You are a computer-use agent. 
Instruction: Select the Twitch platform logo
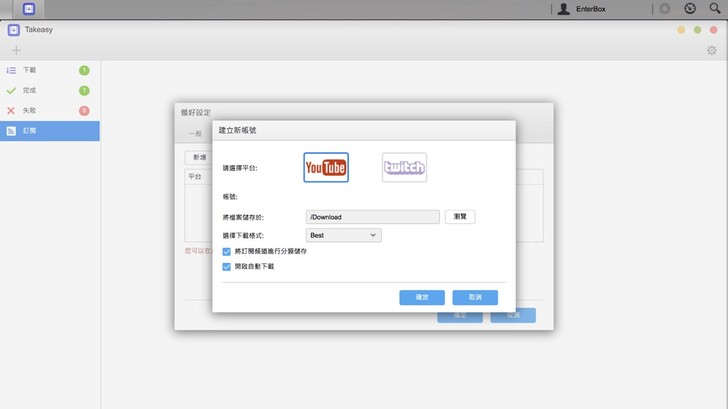tap(404, 168)
